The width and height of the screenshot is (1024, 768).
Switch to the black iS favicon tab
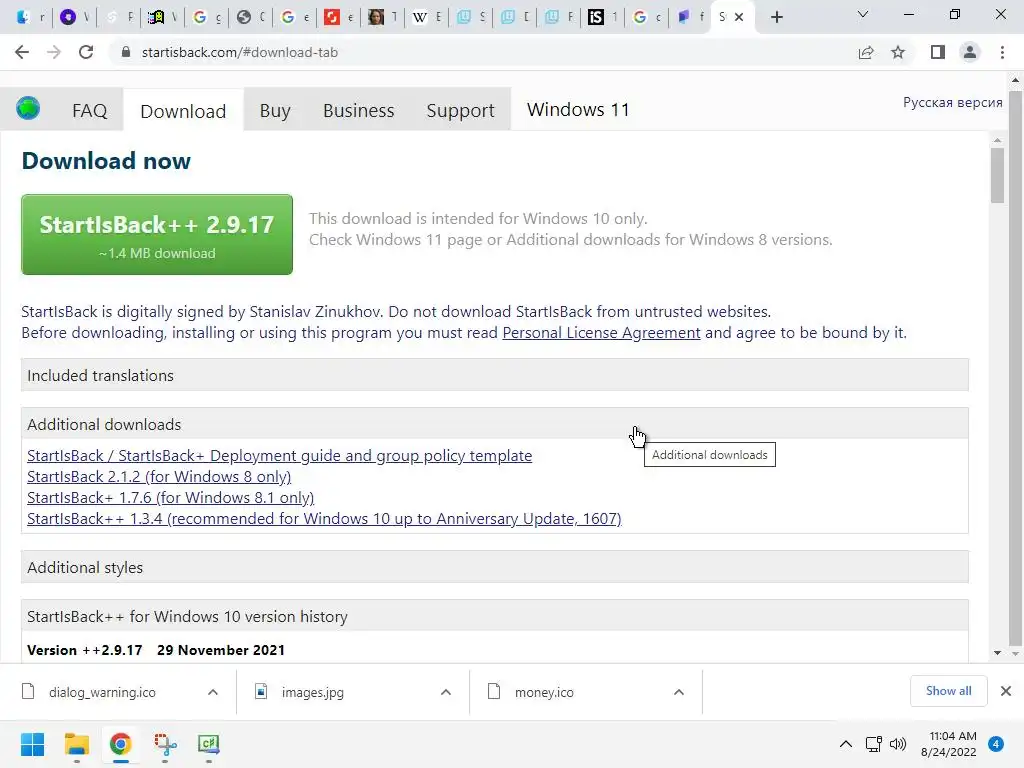(x=596, y=17)
